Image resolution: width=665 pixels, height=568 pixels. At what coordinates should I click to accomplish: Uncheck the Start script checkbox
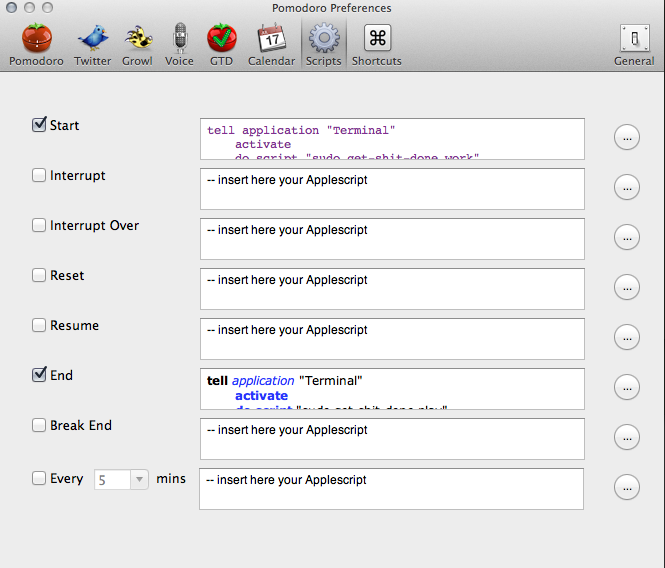39,125
